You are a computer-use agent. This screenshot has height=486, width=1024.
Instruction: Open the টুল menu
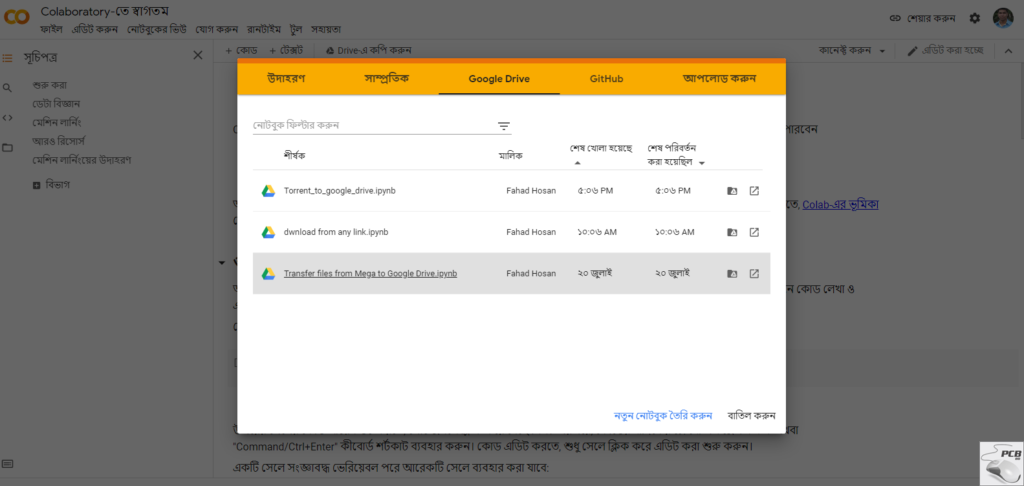point(296,29)
